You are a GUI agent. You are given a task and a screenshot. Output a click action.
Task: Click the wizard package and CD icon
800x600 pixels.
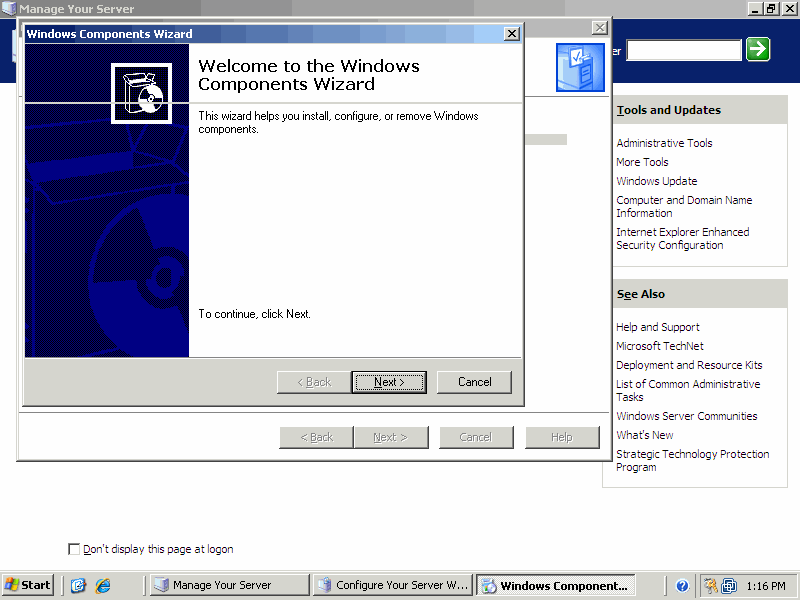point(141,93)
